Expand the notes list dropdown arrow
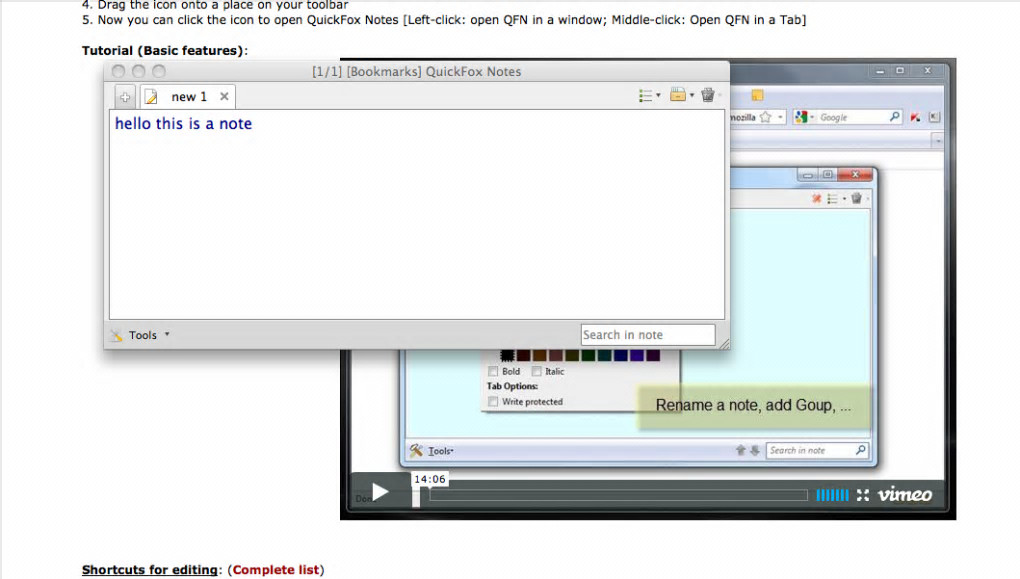The image size is (1020, 579). 658,96
